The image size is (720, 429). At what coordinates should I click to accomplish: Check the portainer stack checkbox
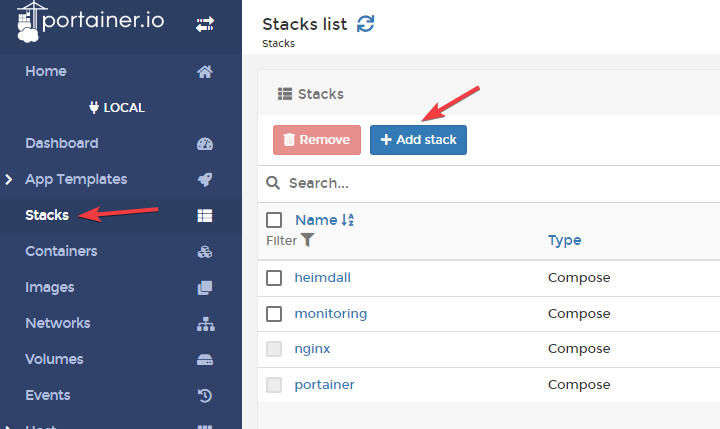pyautogui.click(x=274, y=385)
